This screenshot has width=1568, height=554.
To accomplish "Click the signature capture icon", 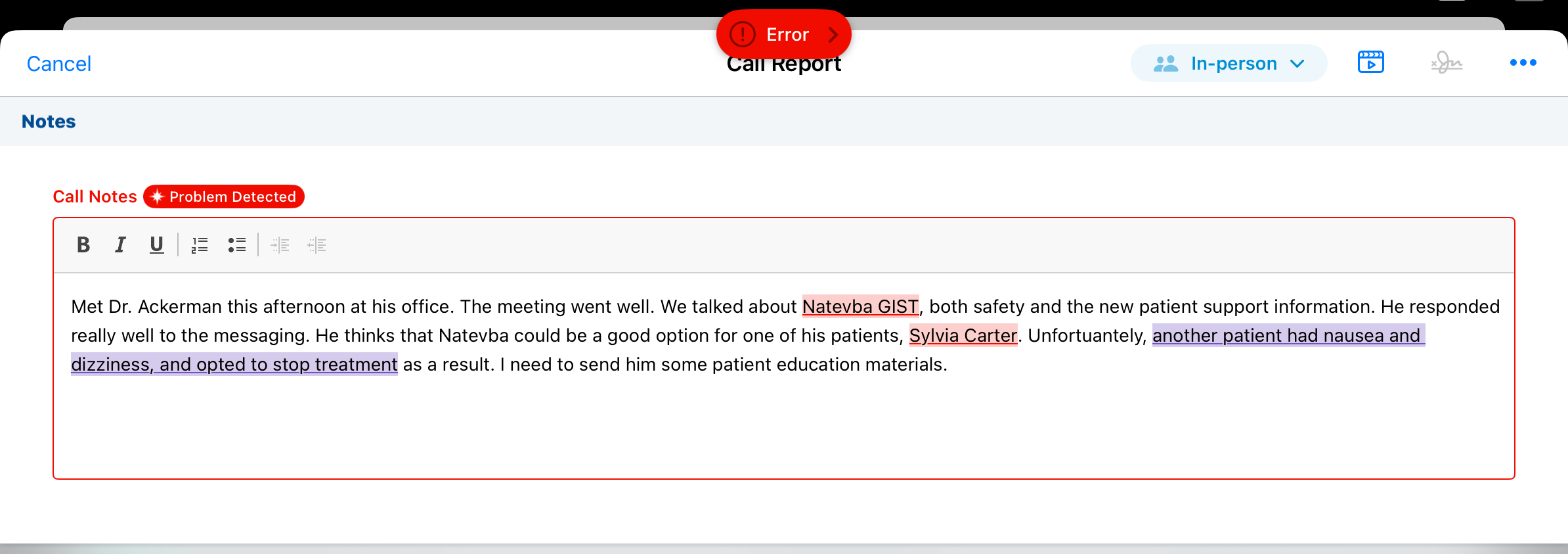I will pos(1447,63).
